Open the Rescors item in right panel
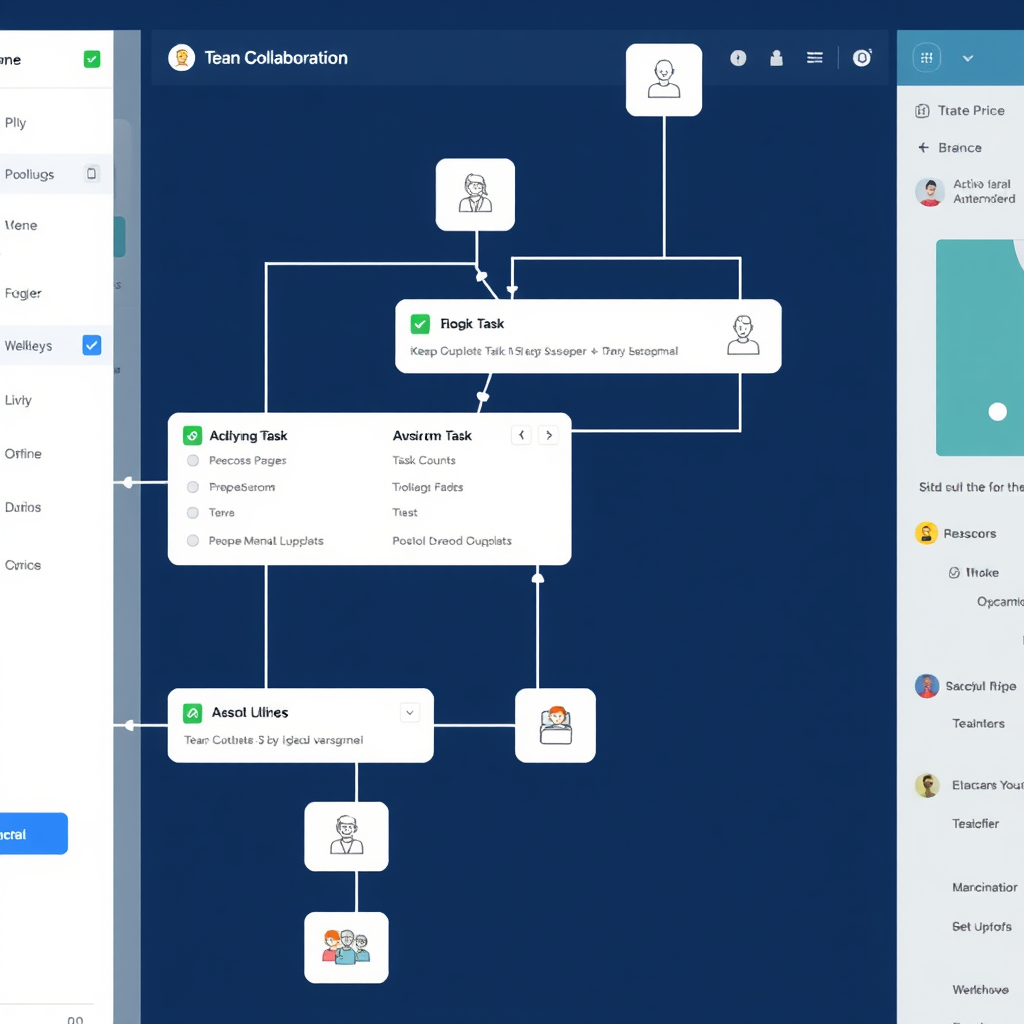Viewport: 1024px width, 1024px height. tap(969, 534)
